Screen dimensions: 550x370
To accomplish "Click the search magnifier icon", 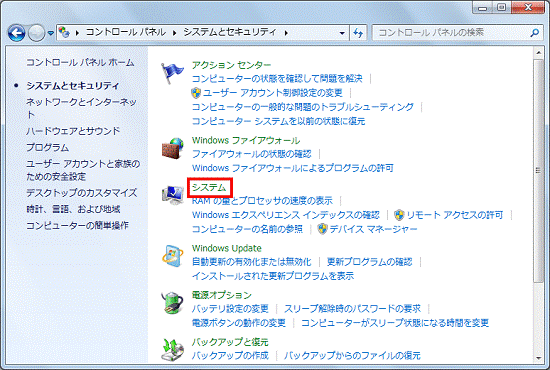I will 535,33.
